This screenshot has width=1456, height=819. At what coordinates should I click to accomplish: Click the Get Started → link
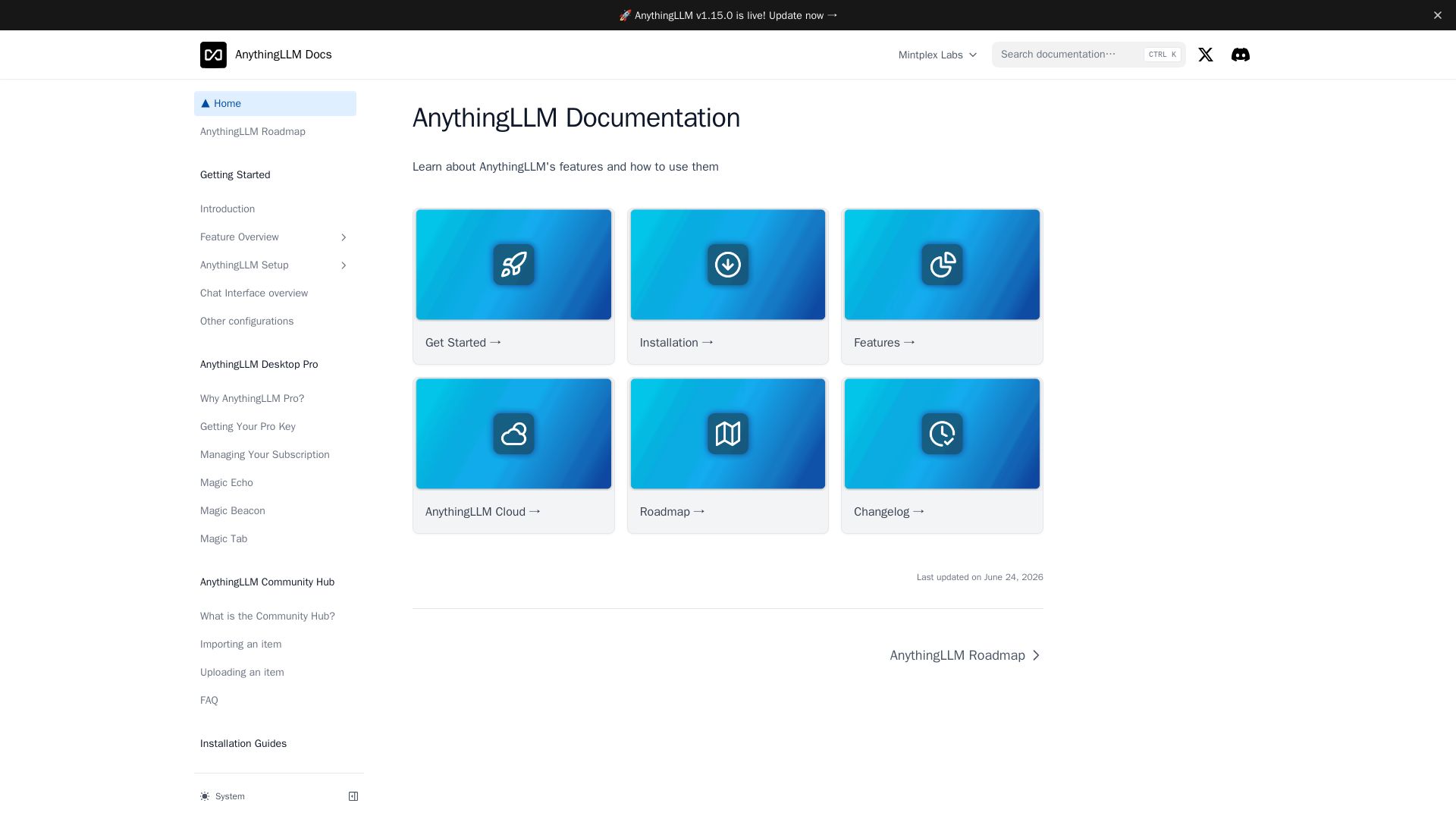(463, 343)
